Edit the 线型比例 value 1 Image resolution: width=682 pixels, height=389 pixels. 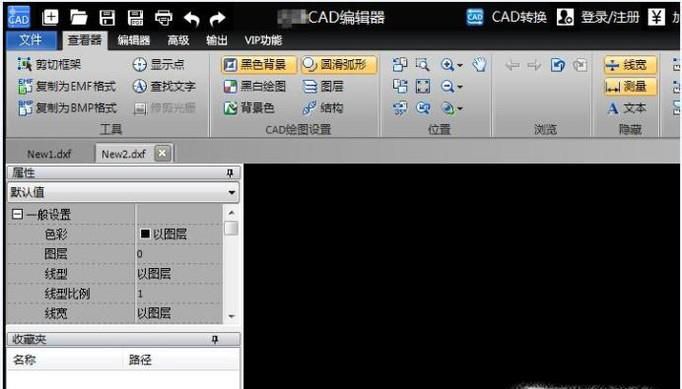tap(179, 294)
